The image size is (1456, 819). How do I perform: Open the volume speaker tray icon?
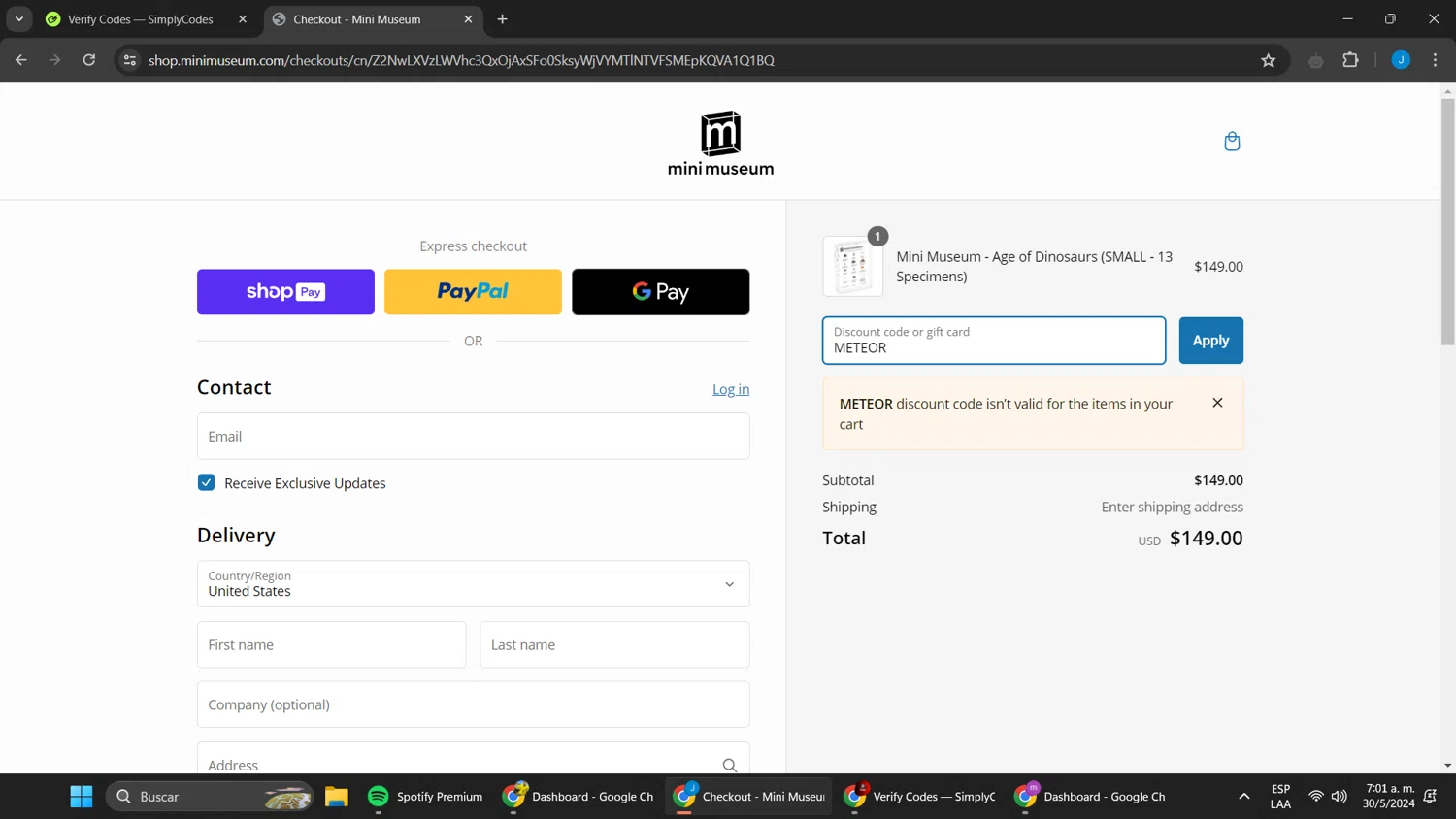(1339, 797)
